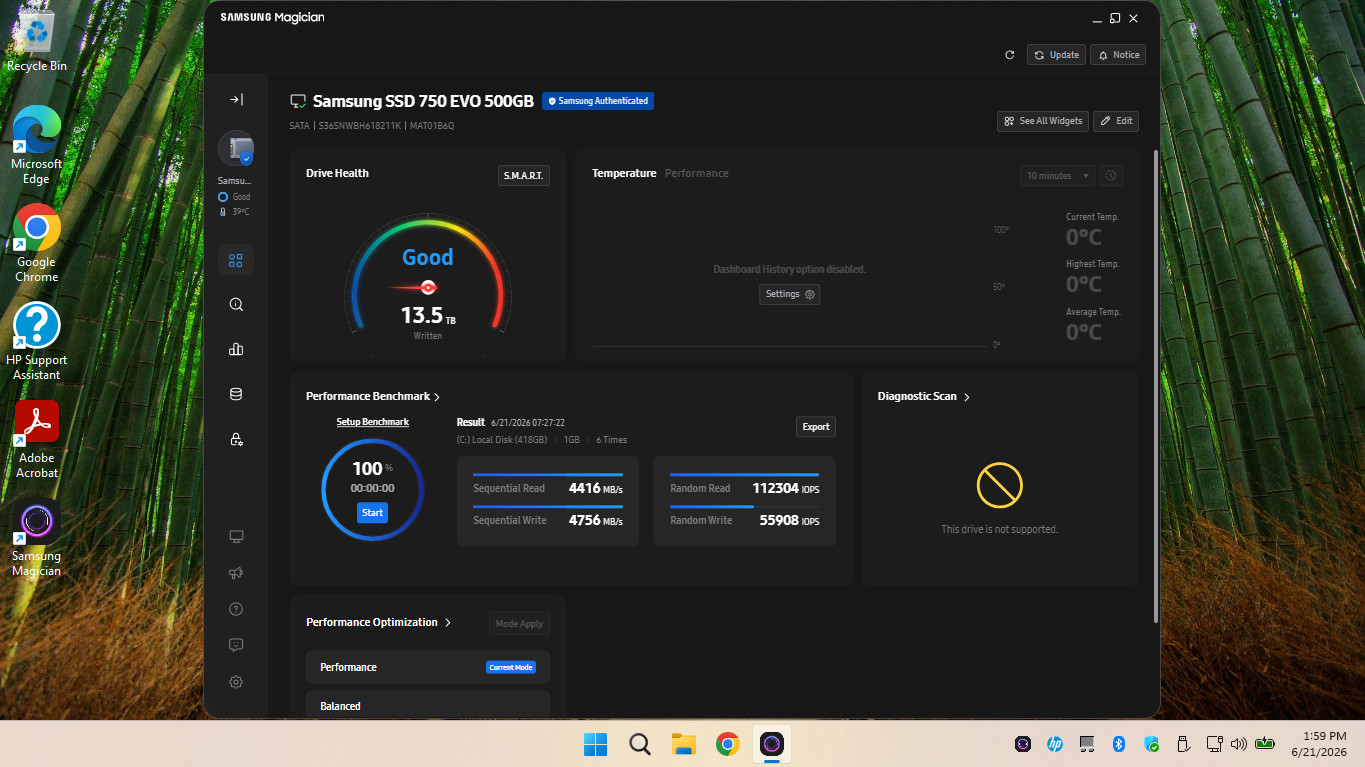Click the Sequential Write 4756 MB/s value

[x=596, y=521]
